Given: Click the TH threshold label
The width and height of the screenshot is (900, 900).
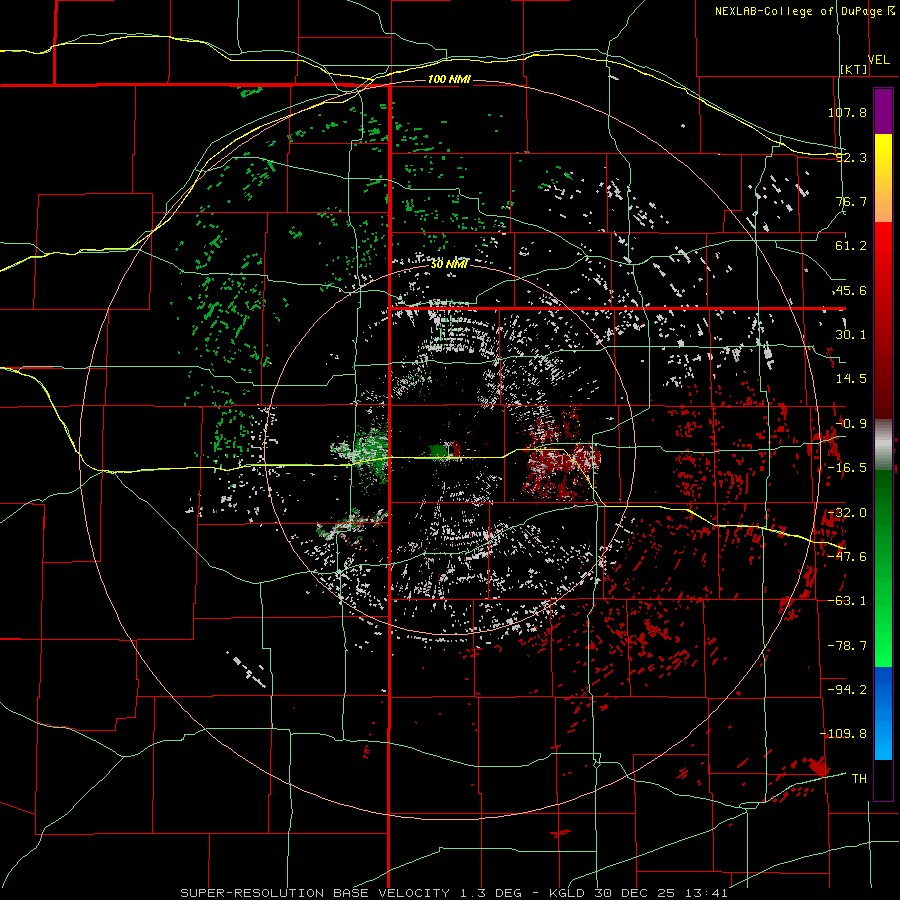Looking at the screenshot, I should pos(859,778).
